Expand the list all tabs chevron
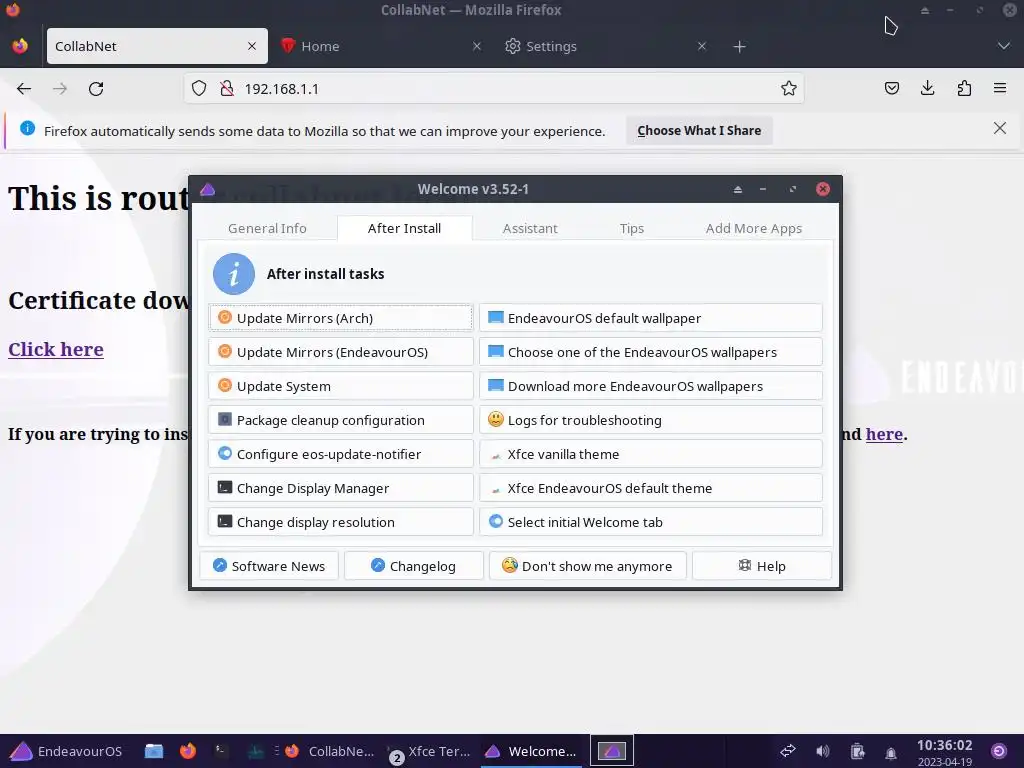 1003,46
